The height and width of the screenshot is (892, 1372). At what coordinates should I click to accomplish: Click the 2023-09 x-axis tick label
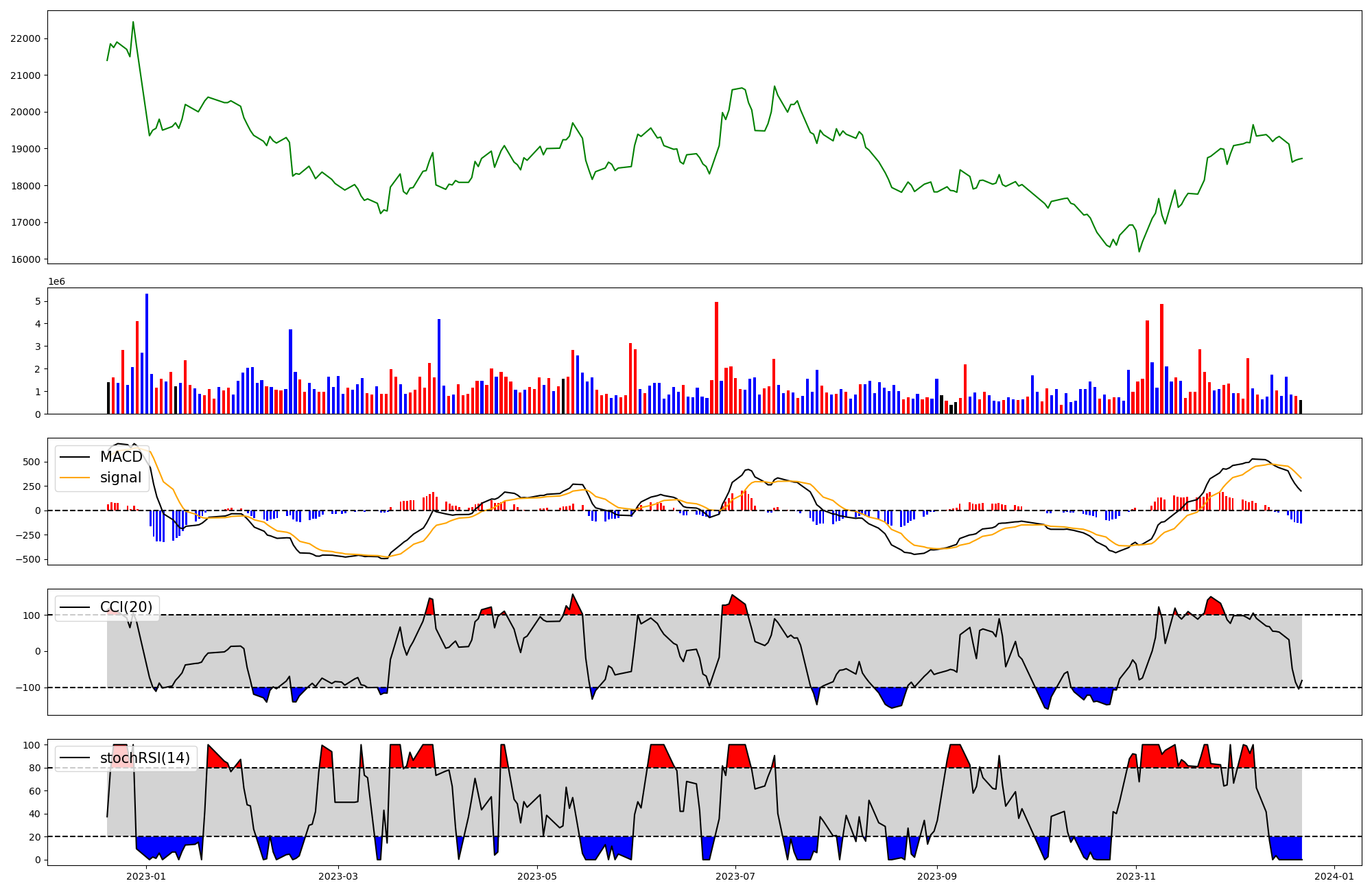click(937, 876)
